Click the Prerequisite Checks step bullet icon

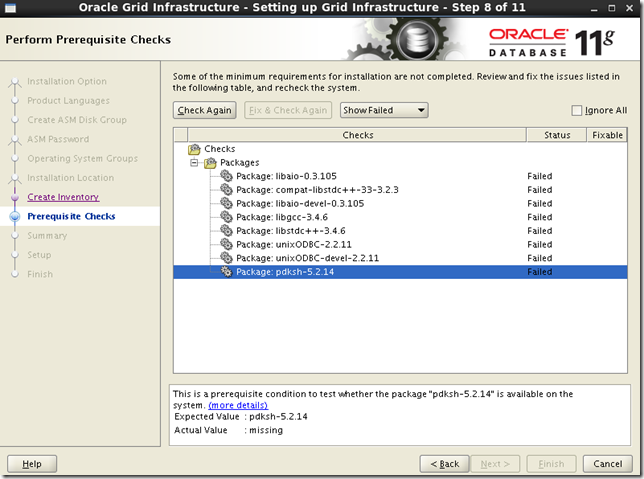(x=15, y=216)
